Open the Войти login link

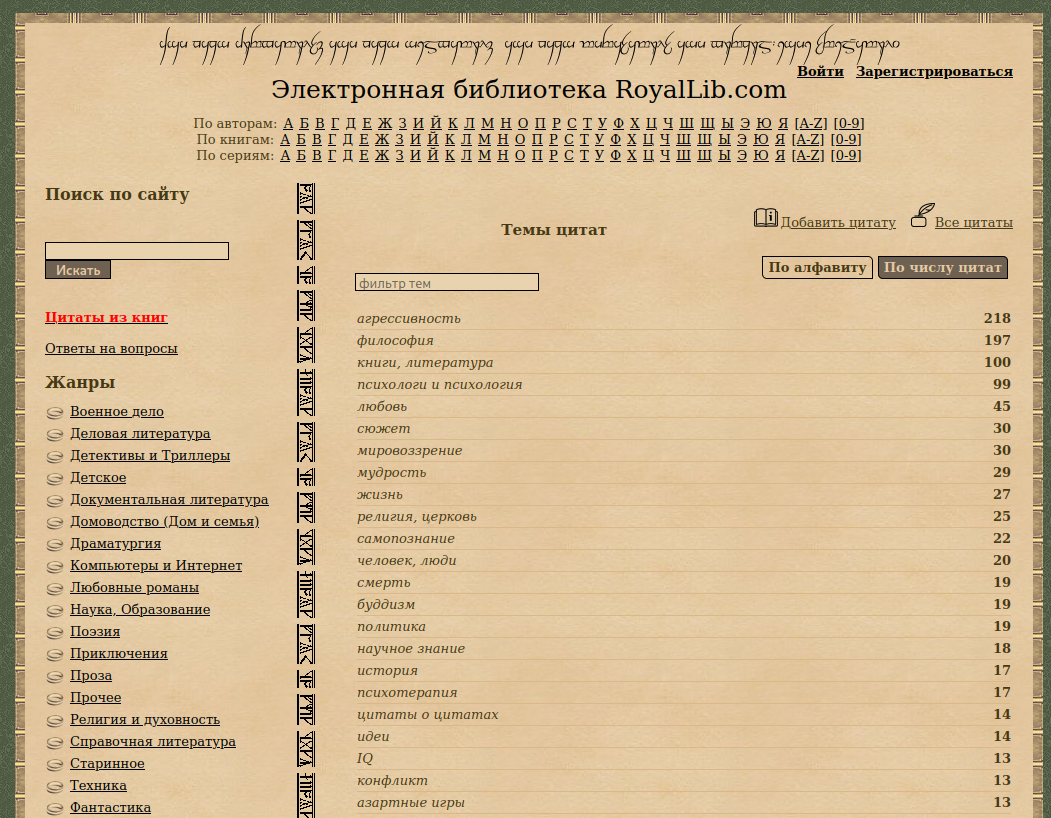tap(820, 72)
